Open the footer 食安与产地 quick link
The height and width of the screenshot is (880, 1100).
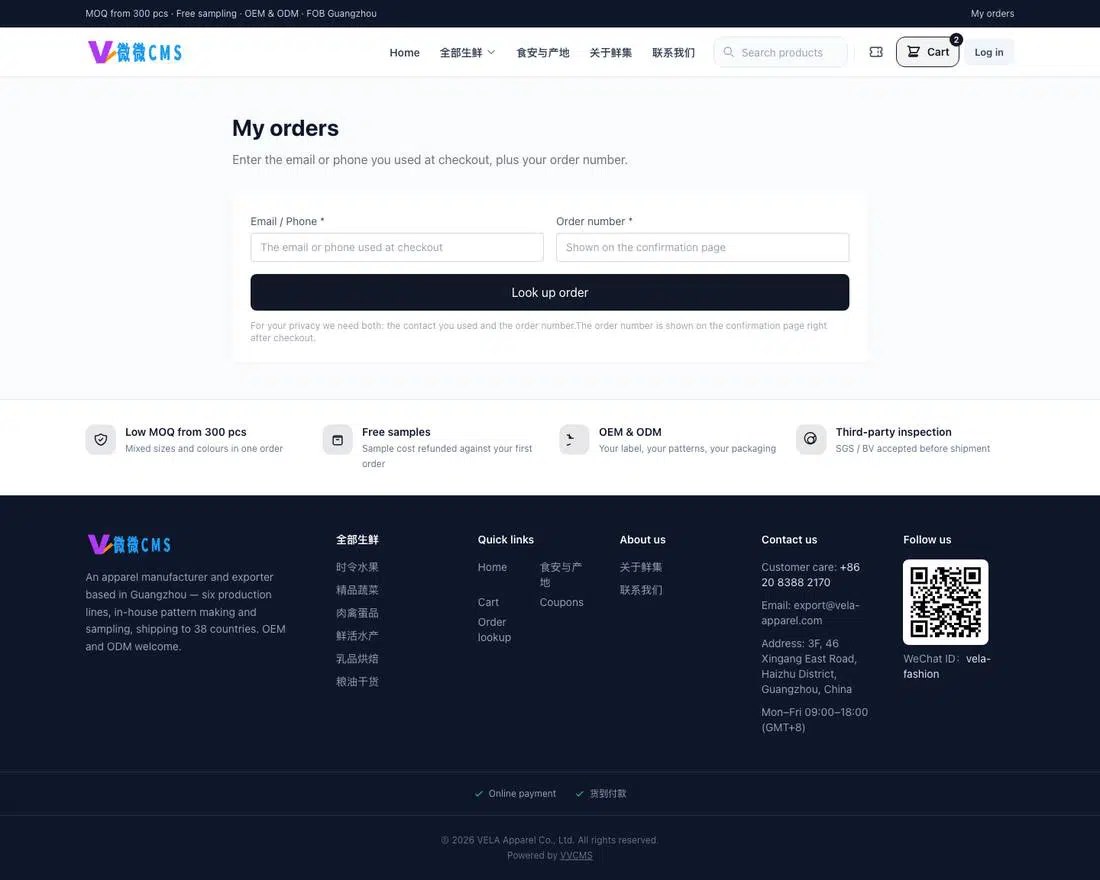pos(561,575)
